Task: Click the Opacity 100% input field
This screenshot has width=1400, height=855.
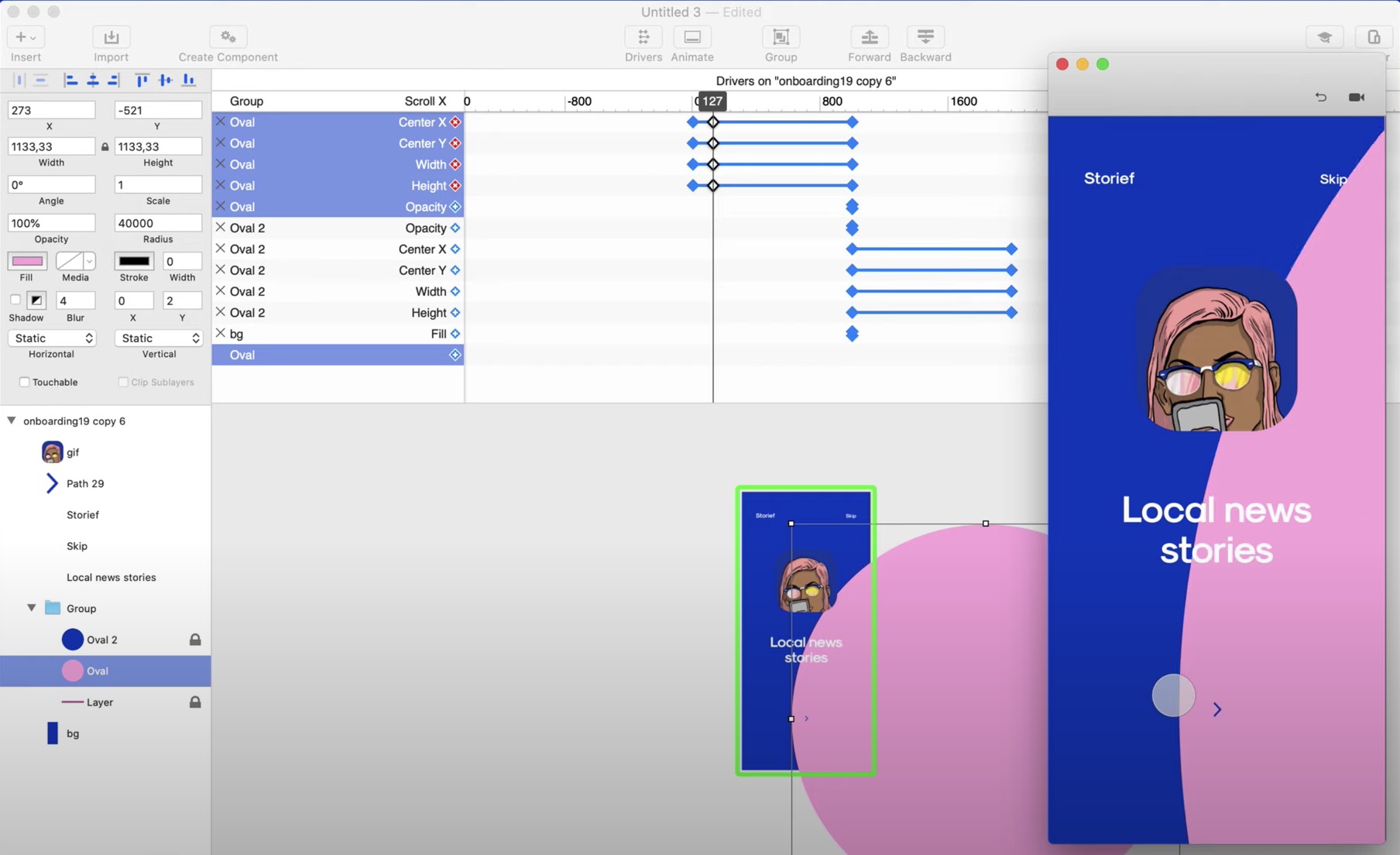Action: coord(51,223)
